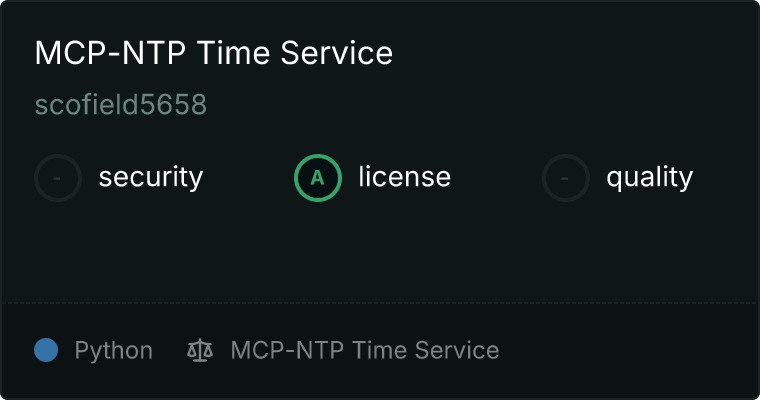Click the green license grade A badge
Viewport: 760px width, 400px height.
(x=318, y=178)
